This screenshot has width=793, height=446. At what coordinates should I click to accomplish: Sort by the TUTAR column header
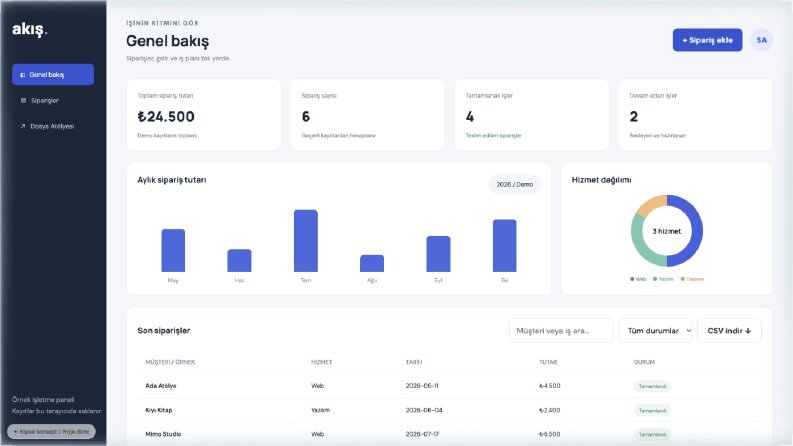point(548,362)
